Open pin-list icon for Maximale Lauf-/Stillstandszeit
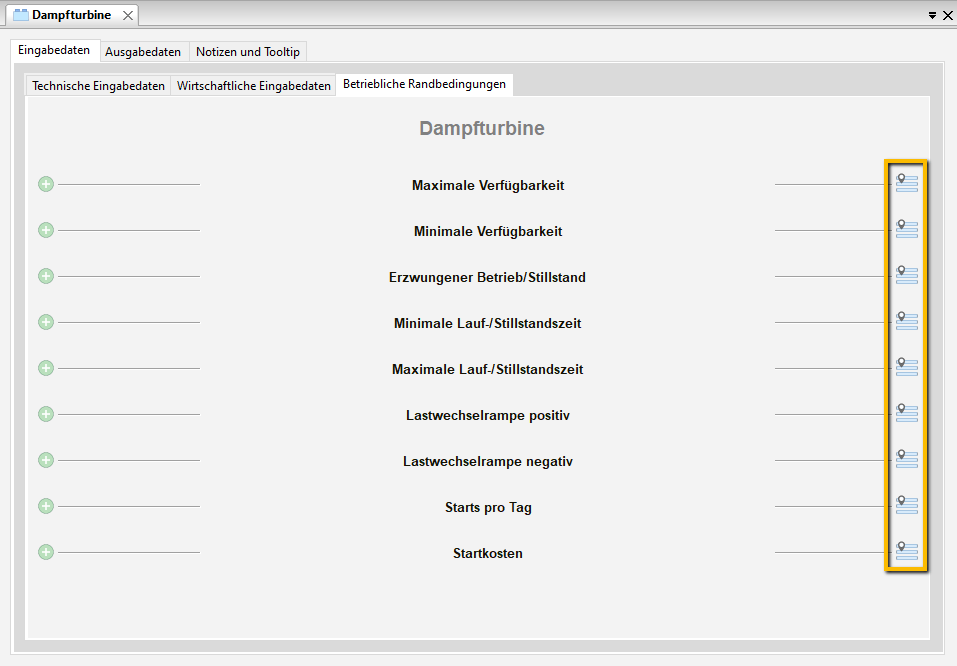Image resolution: width=957 pixels, height=666 pixels. click(906, 367)
